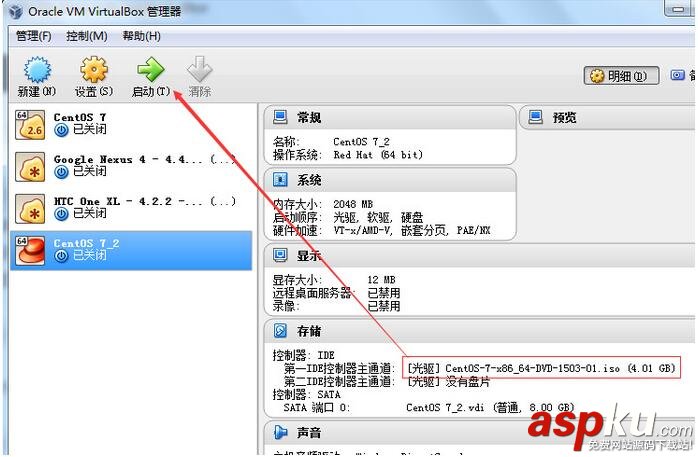Open the 管理(F) menu

(34, 36)
